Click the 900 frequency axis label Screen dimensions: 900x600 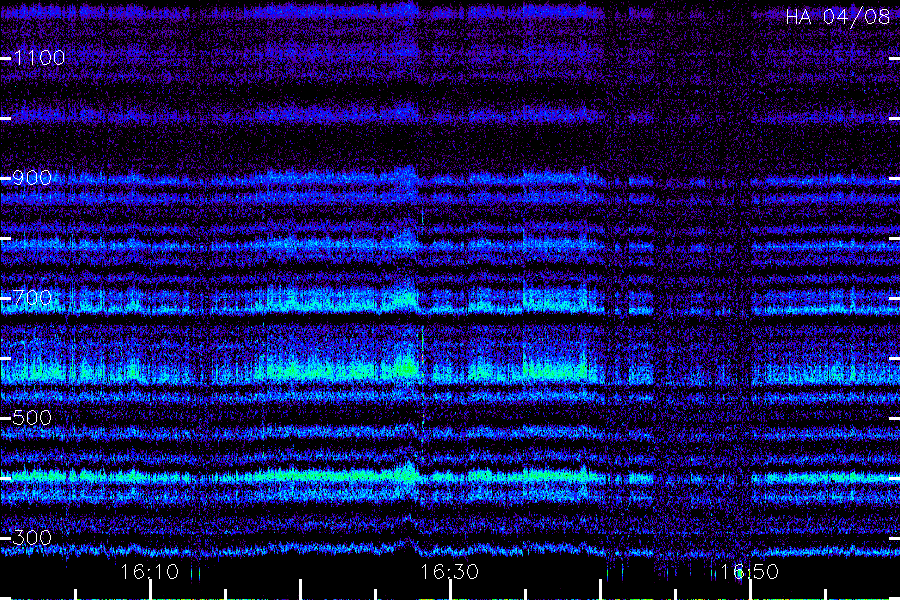(32, 177)
